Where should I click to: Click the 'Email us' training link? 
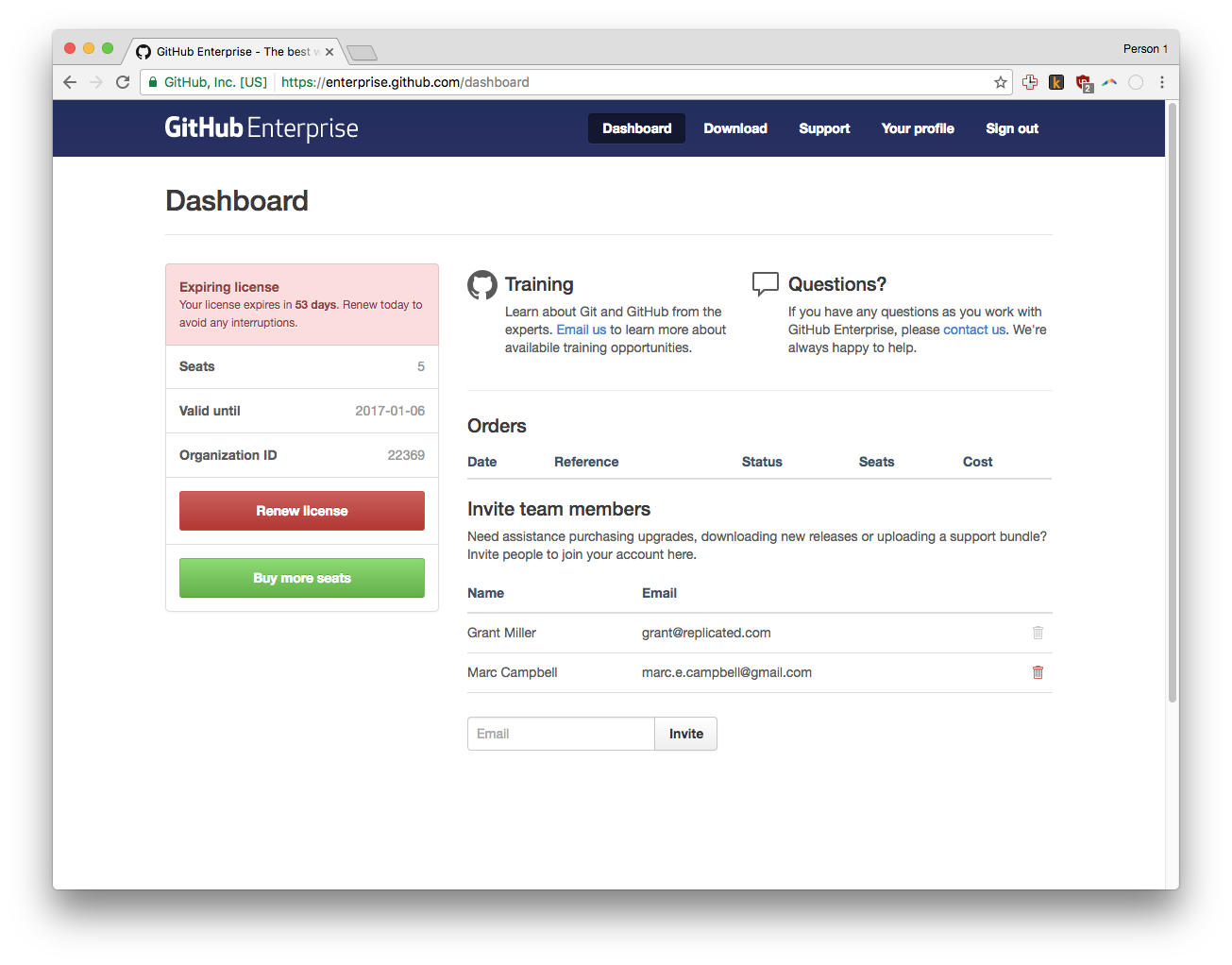[x=582, y=330]
